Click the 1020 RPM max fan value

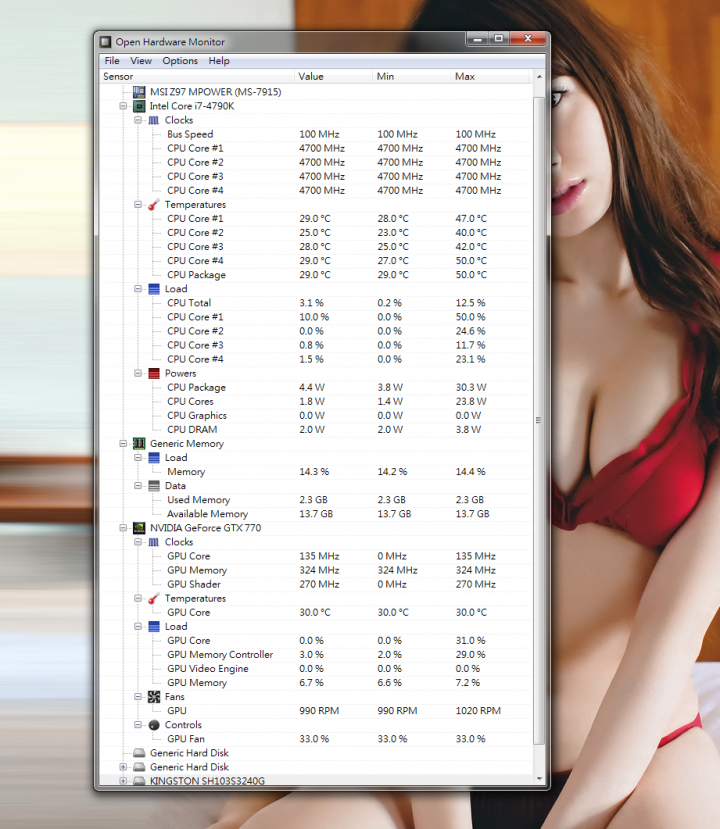478,711
